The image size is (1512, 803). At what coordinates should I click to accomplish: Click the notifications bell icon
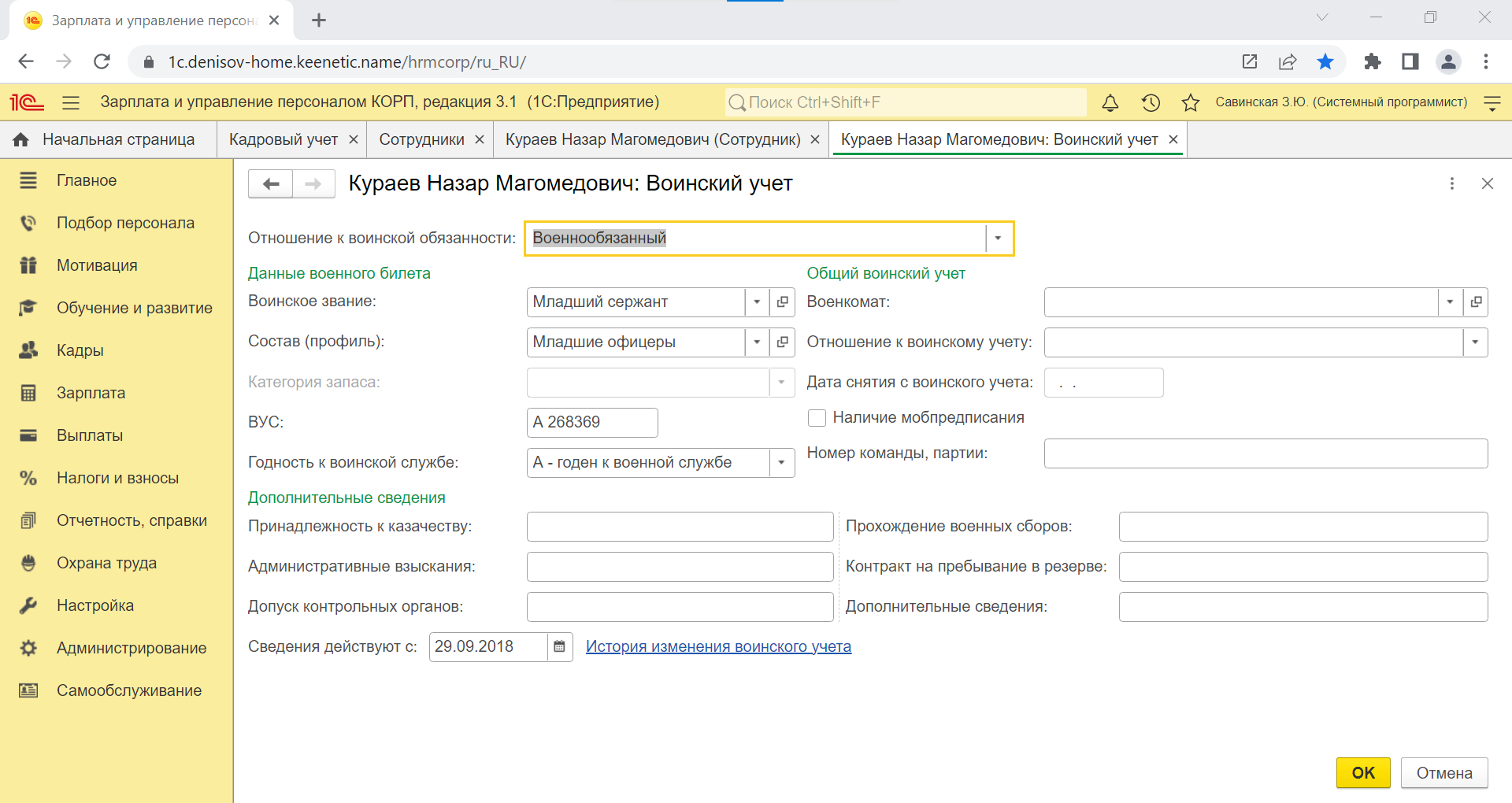pos(1110,102)
